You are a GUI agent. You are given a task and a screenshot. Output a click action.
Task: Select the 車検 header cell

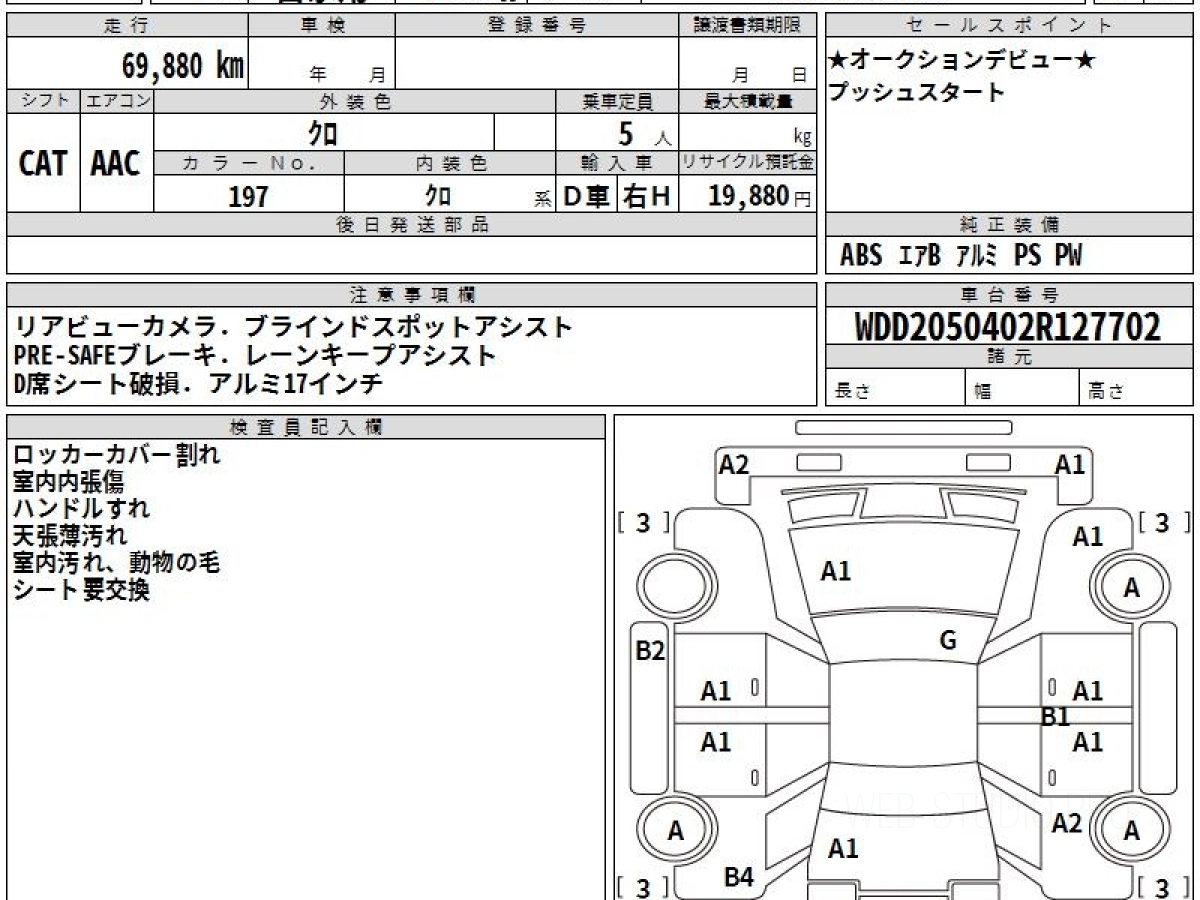click(322, 25)
